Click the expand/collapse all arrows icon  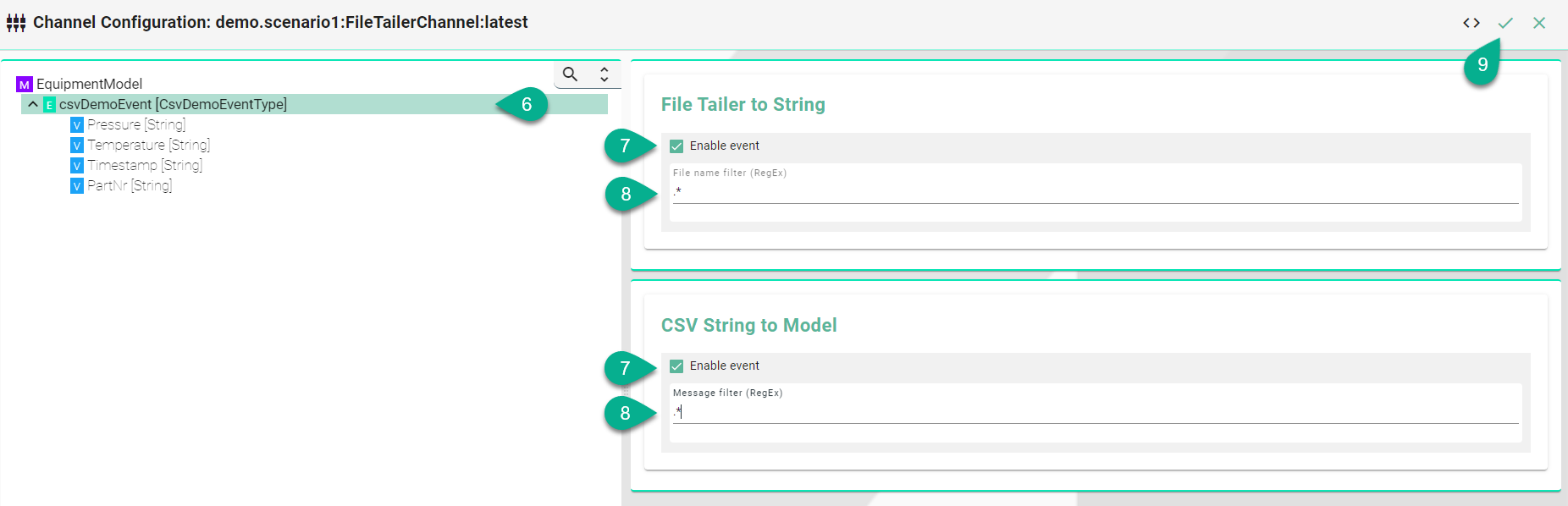[605, 74]
